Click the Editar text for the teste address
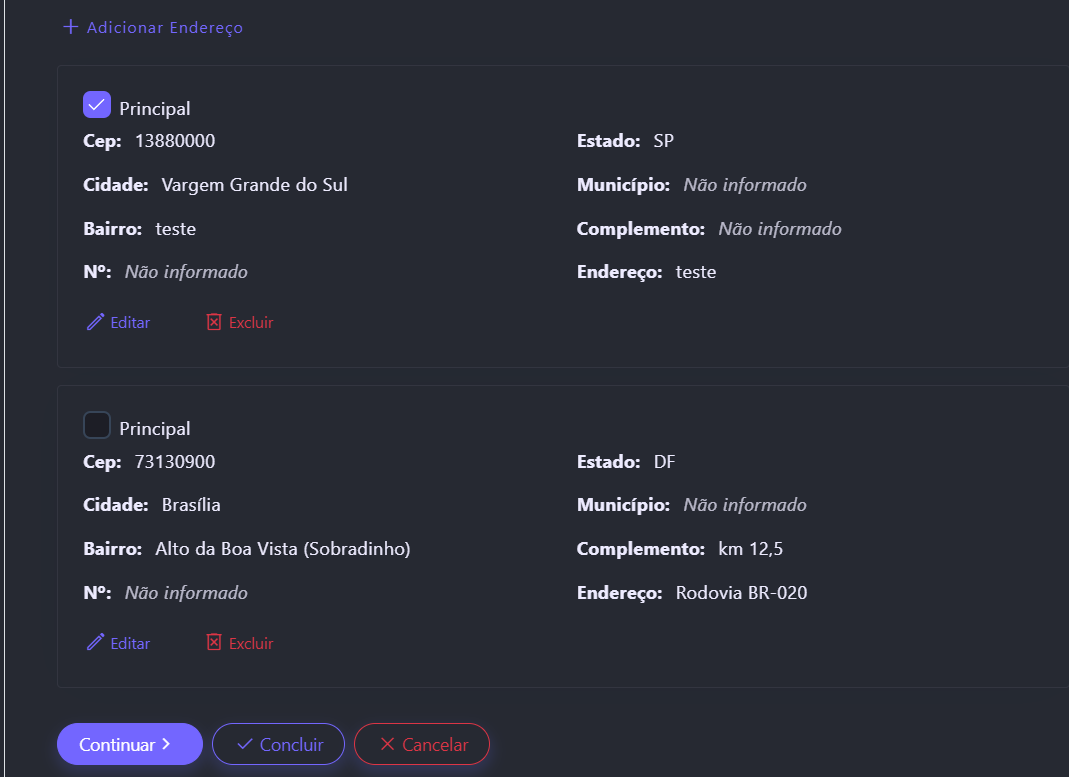The image size is (1069, 777). (130, 323)
